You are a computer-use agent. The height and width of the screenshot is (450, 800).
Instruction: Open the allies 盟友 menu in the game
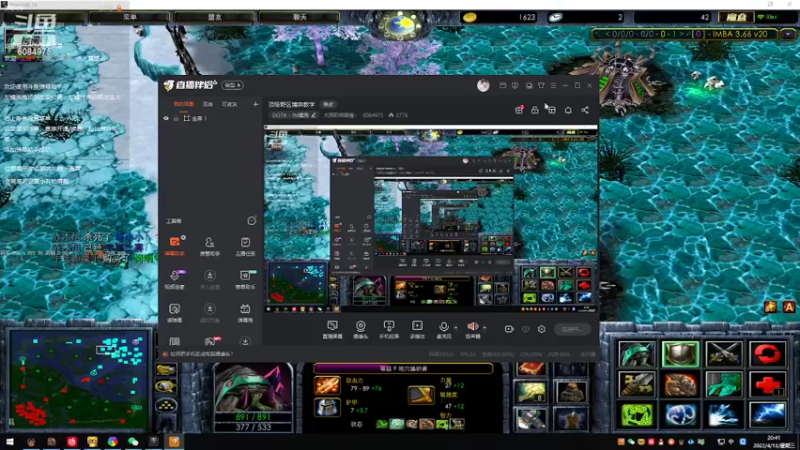[x=214, y=17]
